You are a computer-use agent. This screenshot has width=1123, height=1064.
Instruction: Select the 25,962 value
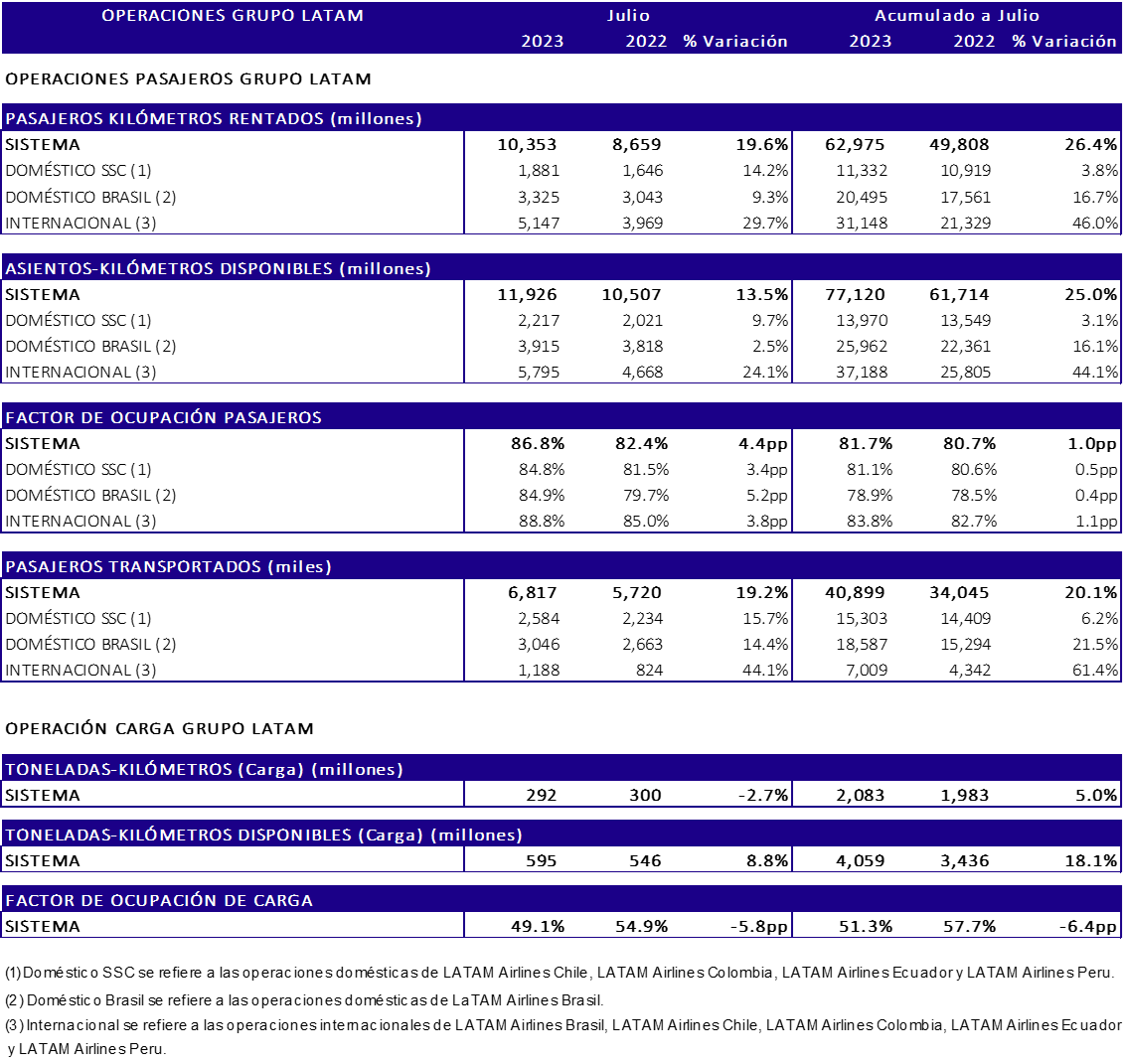tap(862, 346)
